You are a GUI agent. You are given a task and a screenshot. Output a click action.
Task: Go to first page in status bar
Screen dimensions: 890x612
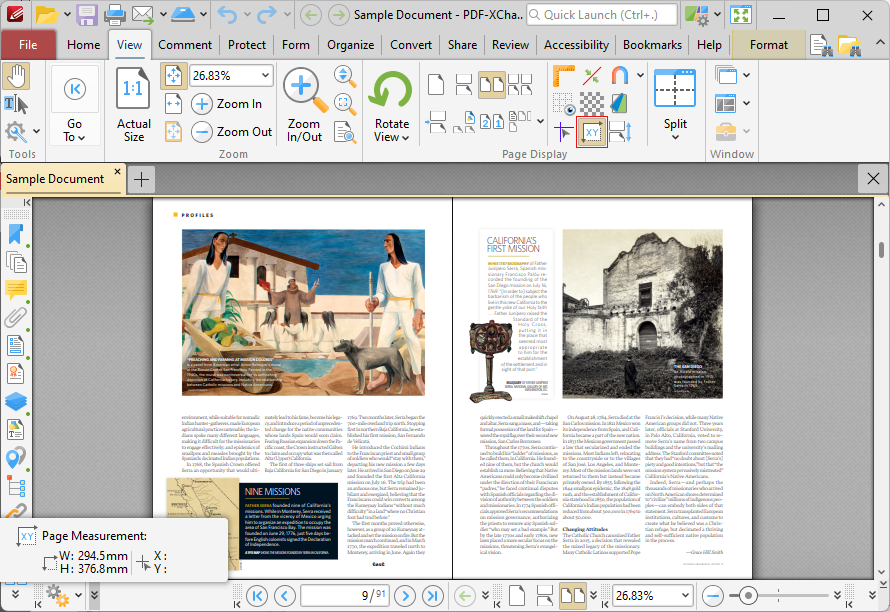pyautogui.click(x=257, y=596)
